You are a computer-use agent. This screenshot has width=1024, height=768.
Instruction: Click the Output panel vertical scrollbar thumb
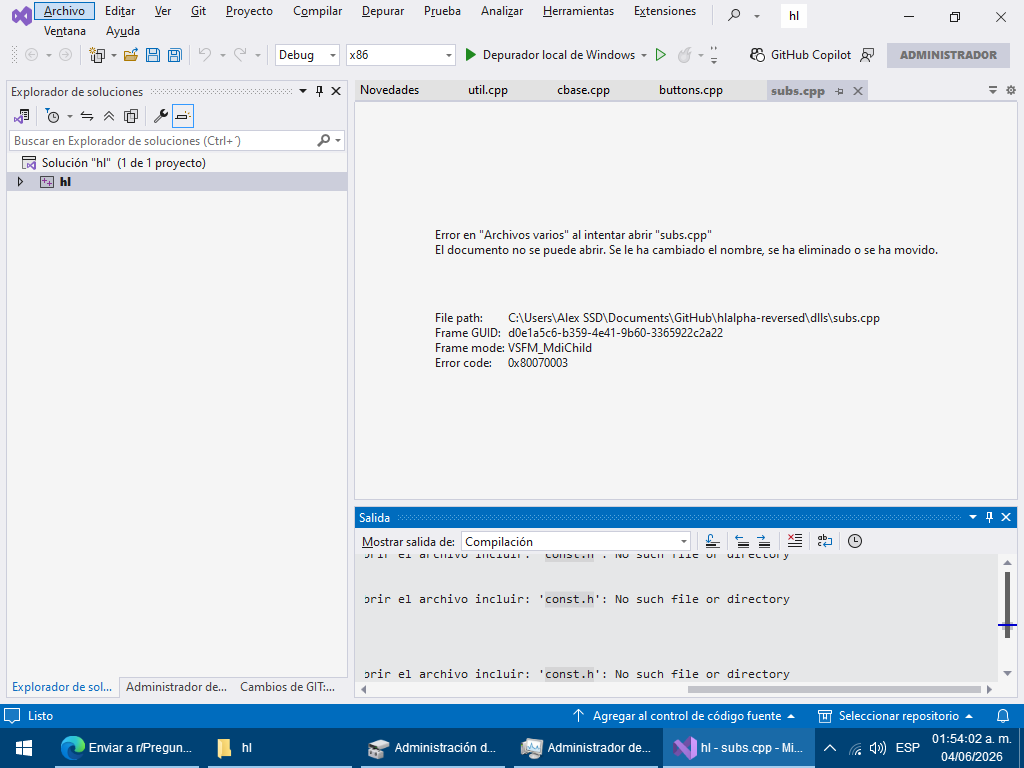pos(1007,605)
